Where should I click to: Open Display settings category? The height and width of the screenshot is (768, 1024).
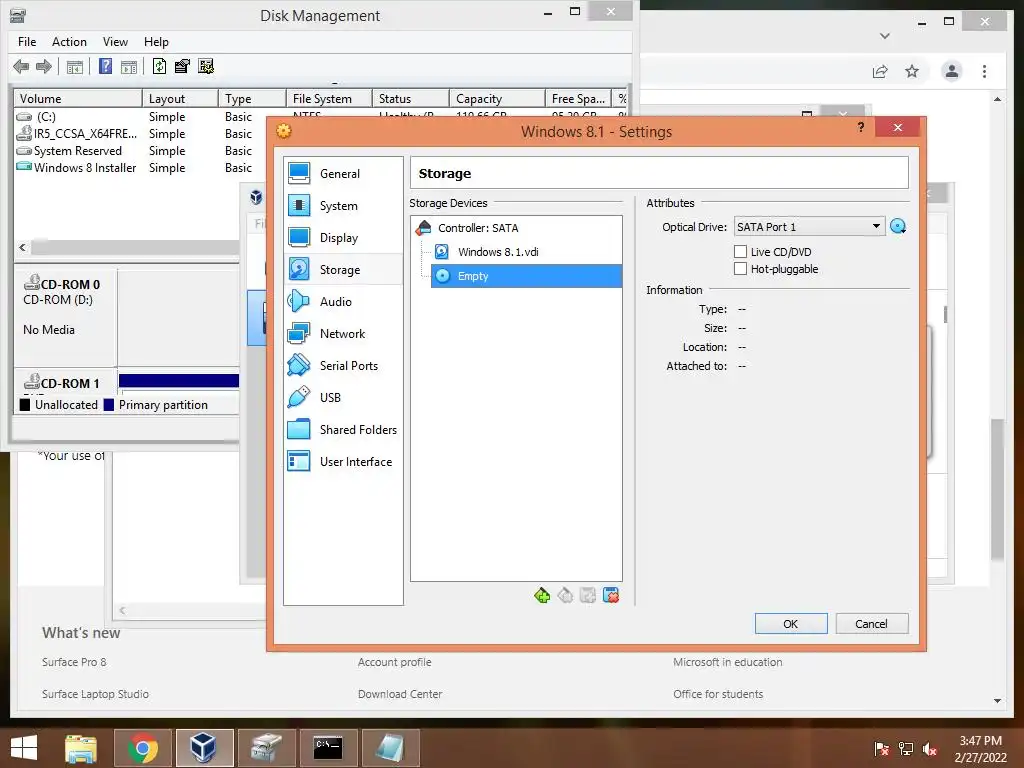point(343,238)
